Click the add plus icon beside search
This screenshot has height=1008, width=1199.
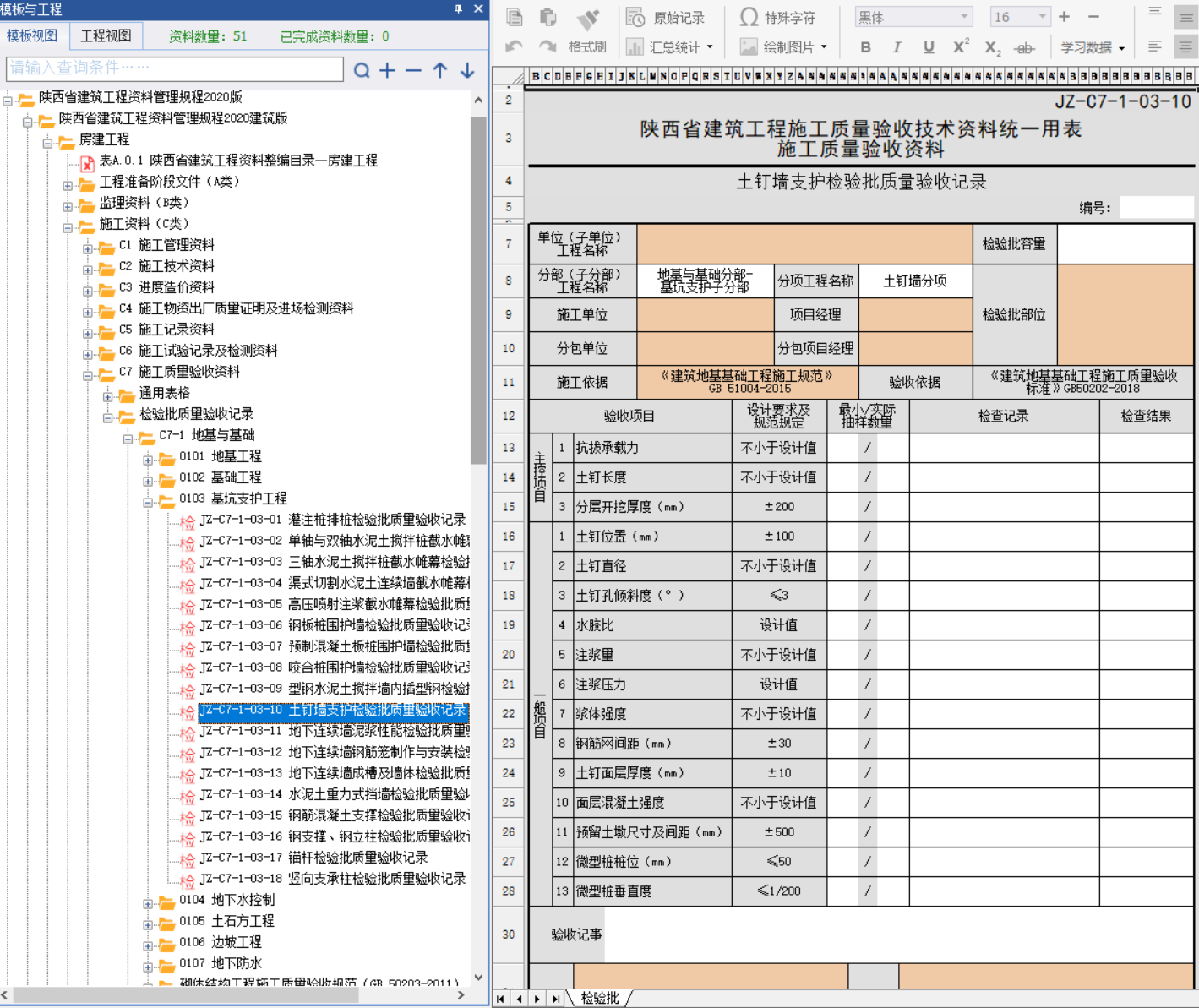(387, 70)
